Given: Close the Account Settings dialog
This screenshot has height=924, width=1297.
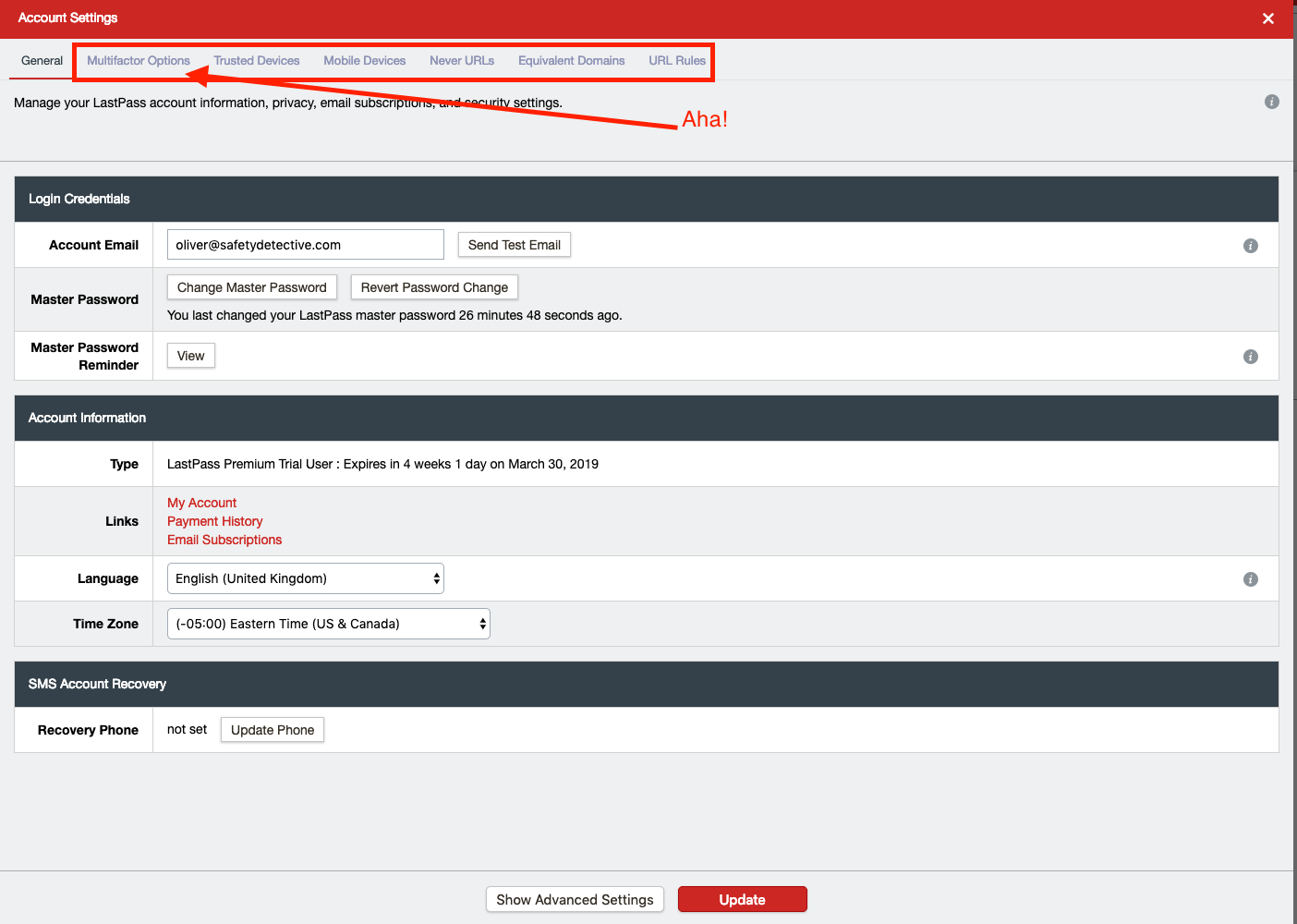Looking at the screenshot, I should [1268, 18].
